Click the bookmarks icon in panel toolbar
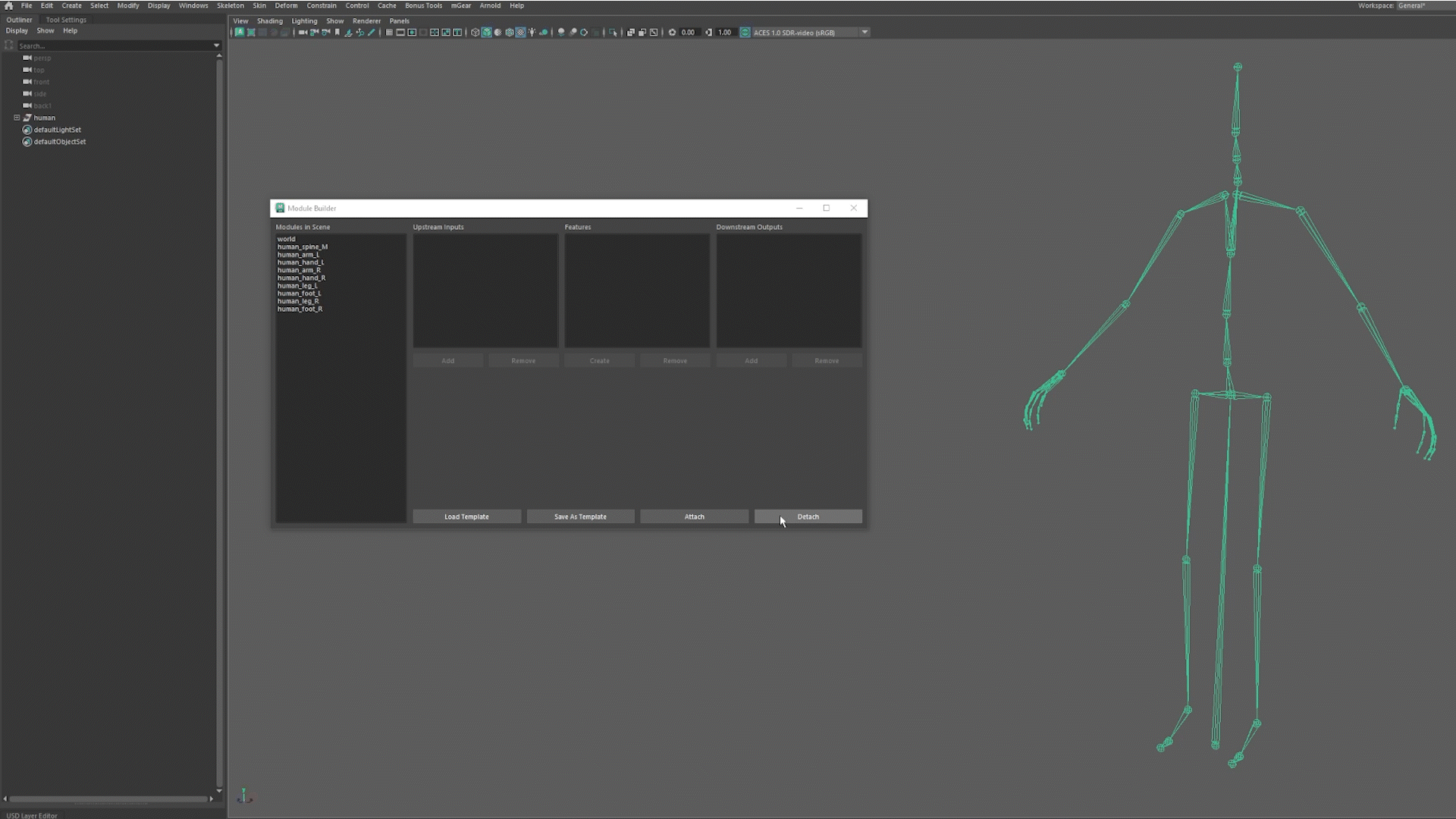Image resolution: width=1456 pixels, height=819 pixels. (x=337, y=33)
